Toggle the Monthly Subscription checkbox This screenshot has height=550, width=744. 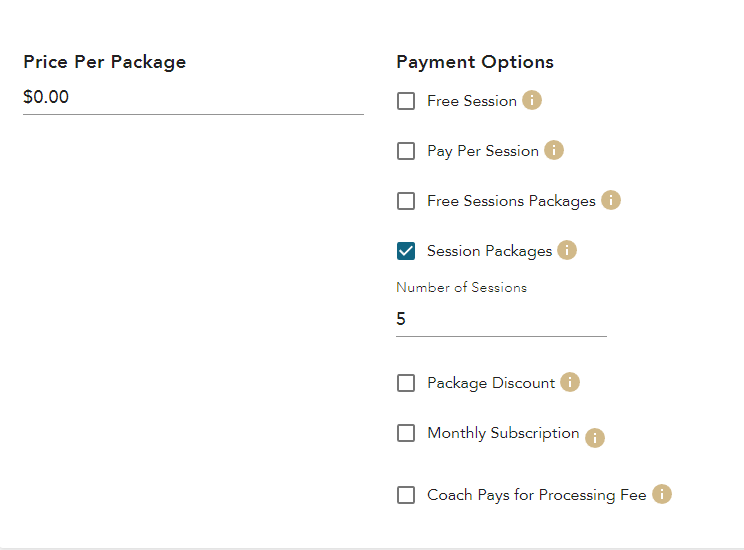[x=406, y=433]
